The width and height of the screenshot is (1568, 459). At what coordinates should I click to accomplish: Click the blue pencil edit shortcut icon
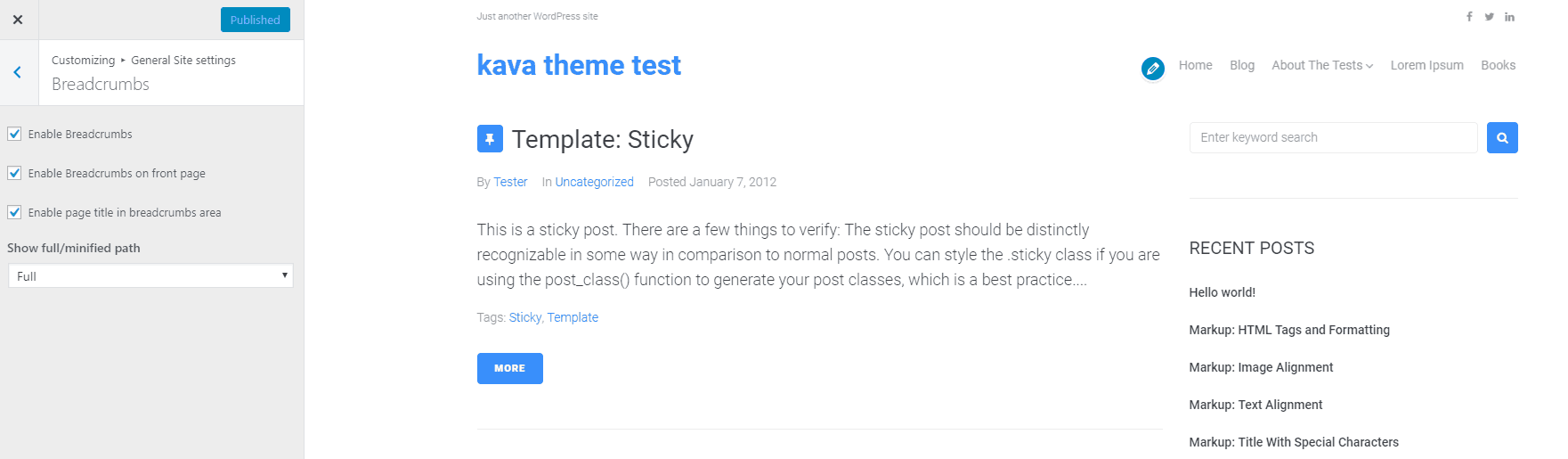(x=1152, y=68)
